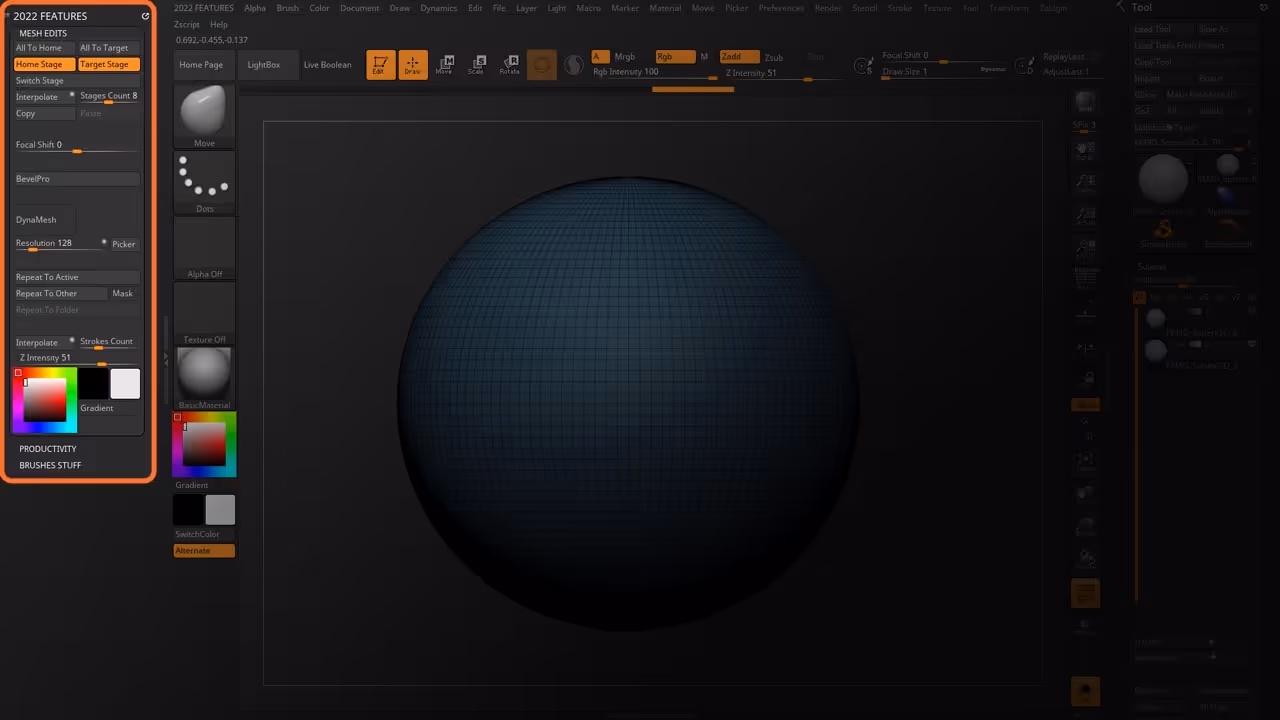Select the gray swatch above SwitchColor
The width and height of the screenshot is (1280, 720).
coord(220,510)
